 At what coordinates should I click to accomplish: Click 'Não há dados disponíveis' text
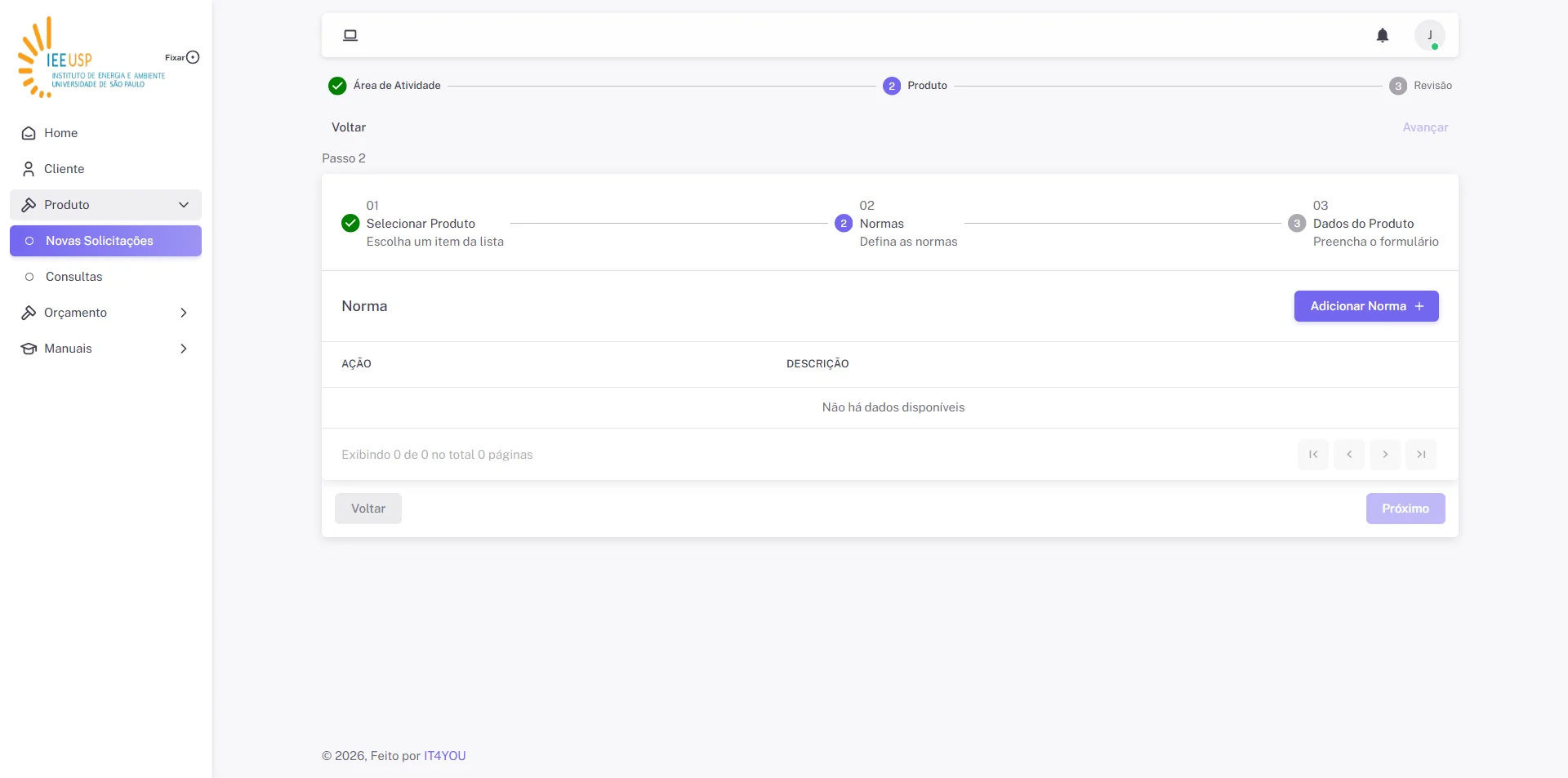[893, 407]
